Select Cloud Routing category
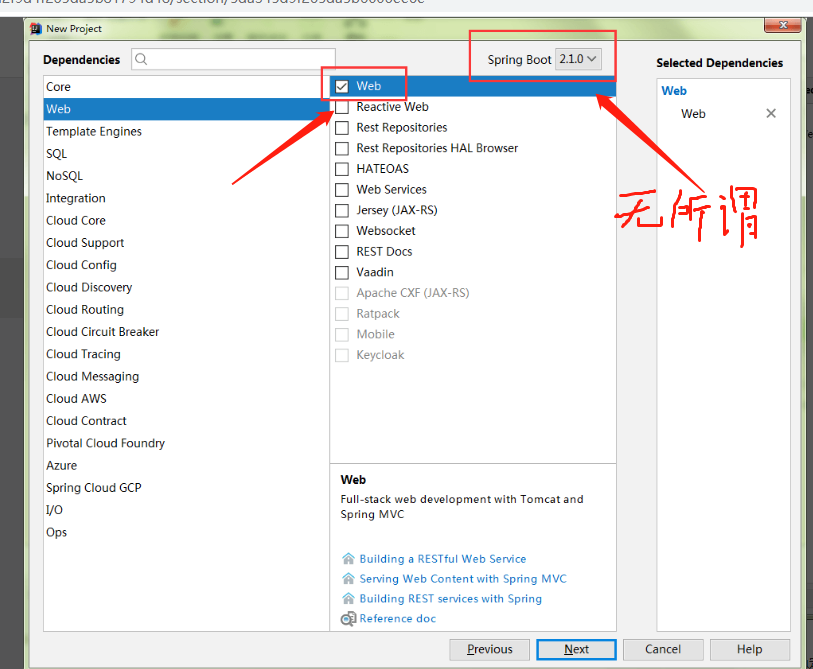813x669 pixels. (186, 310)
